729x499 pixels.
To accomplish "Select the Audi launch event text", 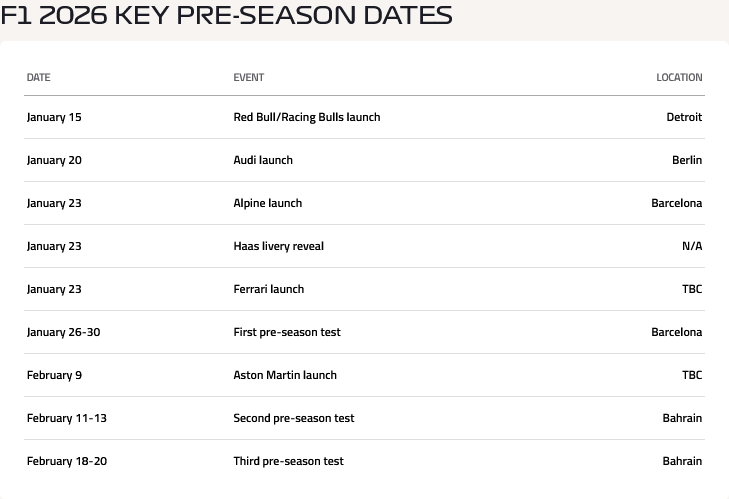I will [263, 160].
